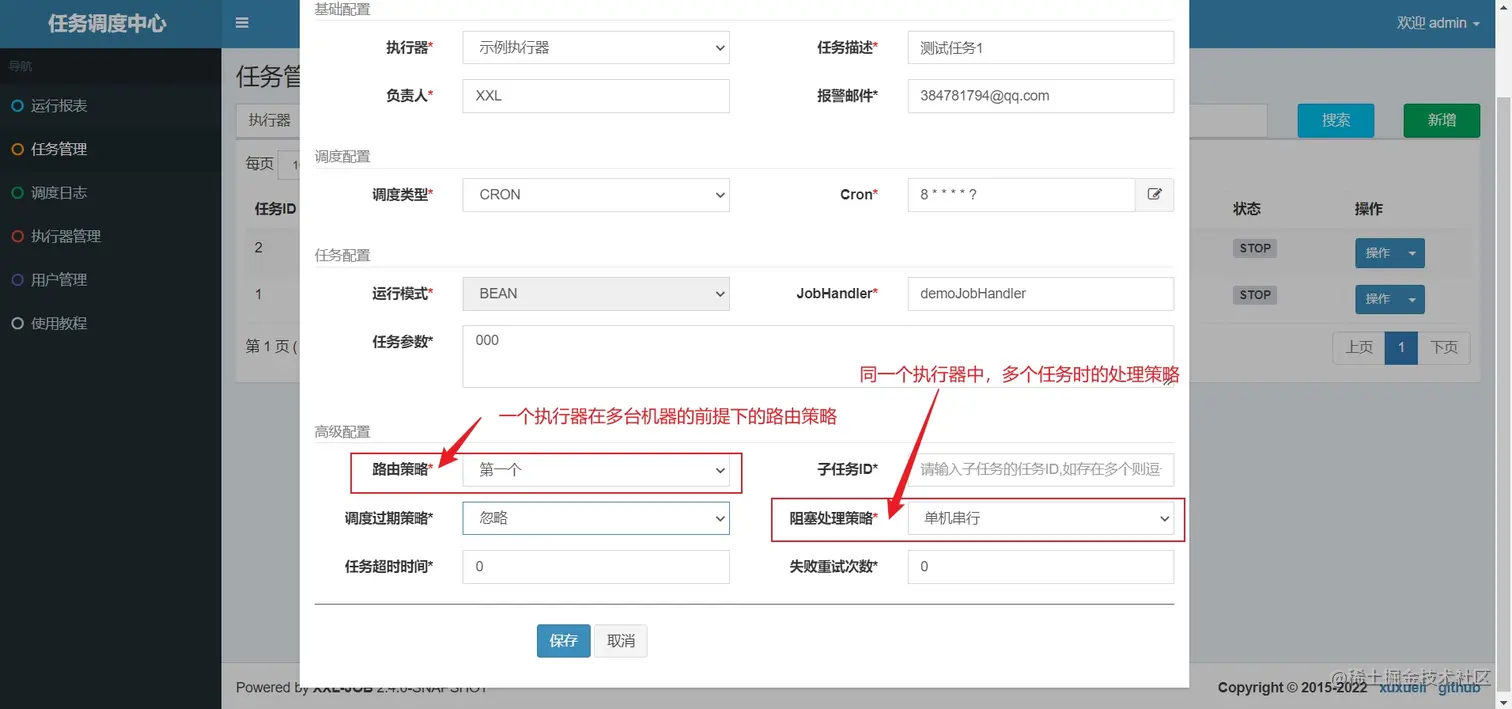This screenshot has height=709, width=1512.
Task: Click the 任务调度中心 logo title
Action: coord(107,23)
